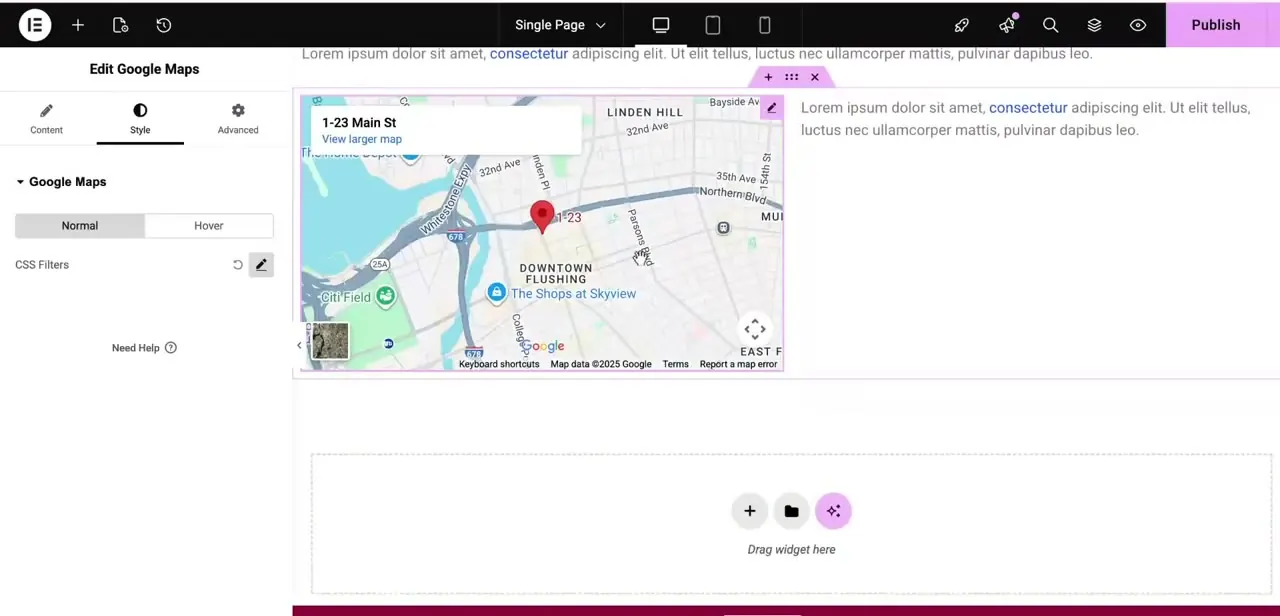Open the map Terms link
This screenshot has width=1280, height=616.
[675, 364]
